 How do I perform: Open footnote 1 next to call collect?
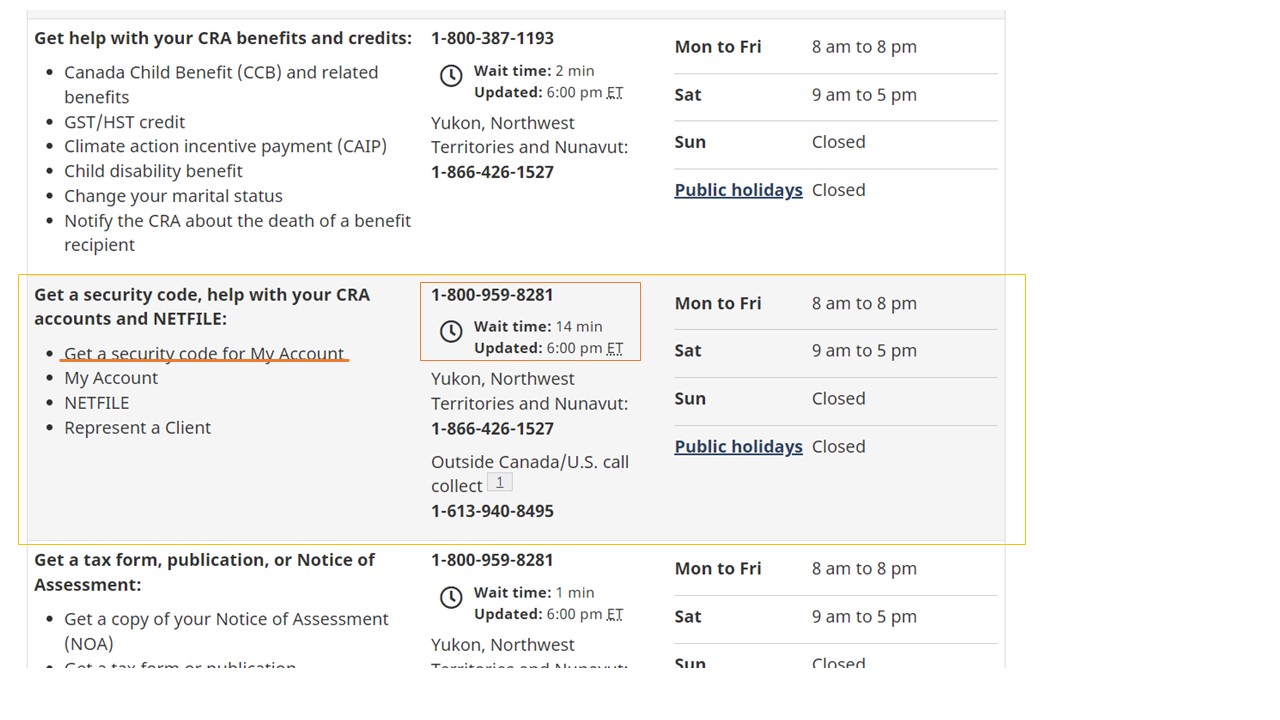pyautogui.click(x=500, y=483)
